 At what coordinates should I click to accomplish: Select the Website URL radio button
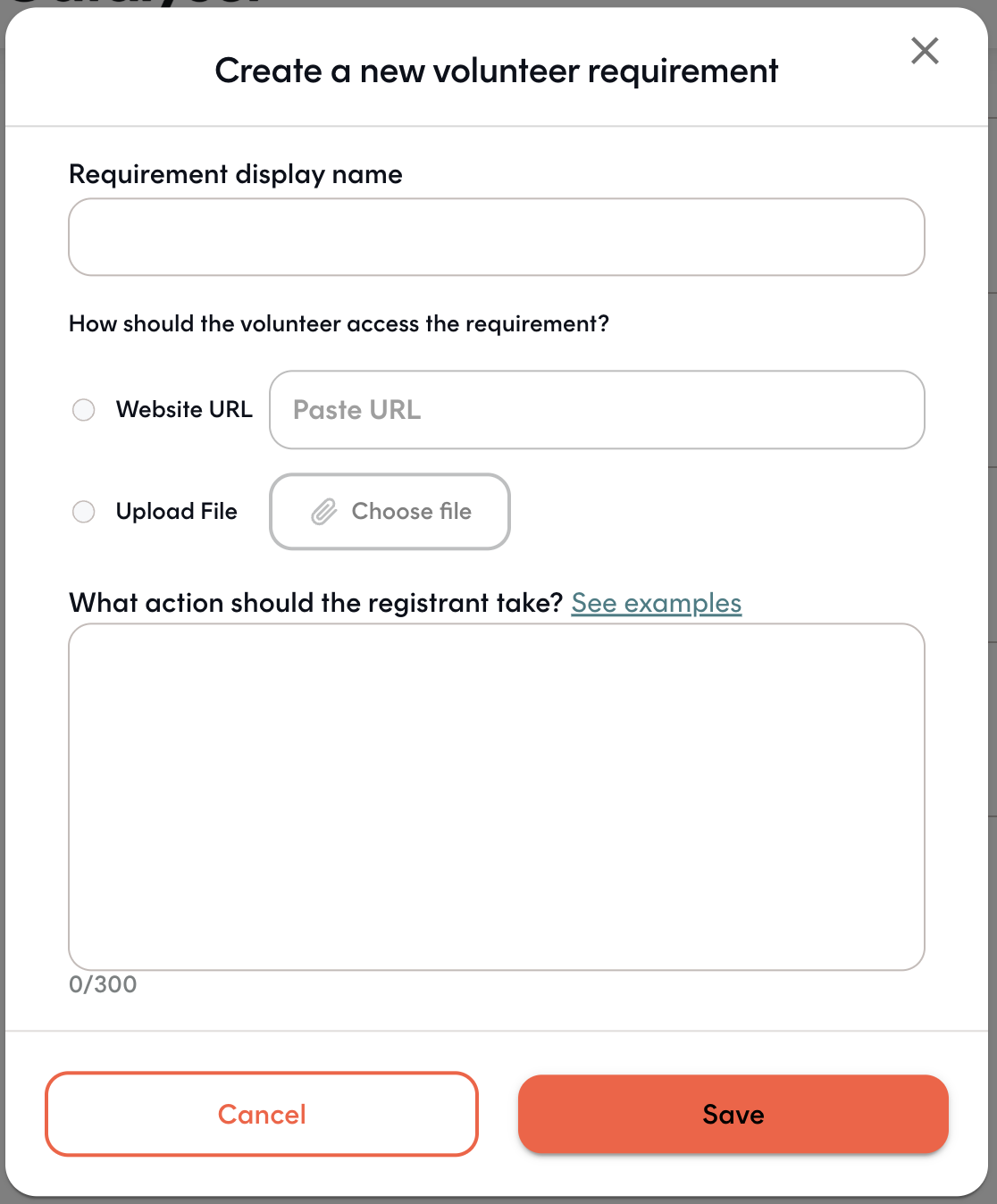coord(84,410)
